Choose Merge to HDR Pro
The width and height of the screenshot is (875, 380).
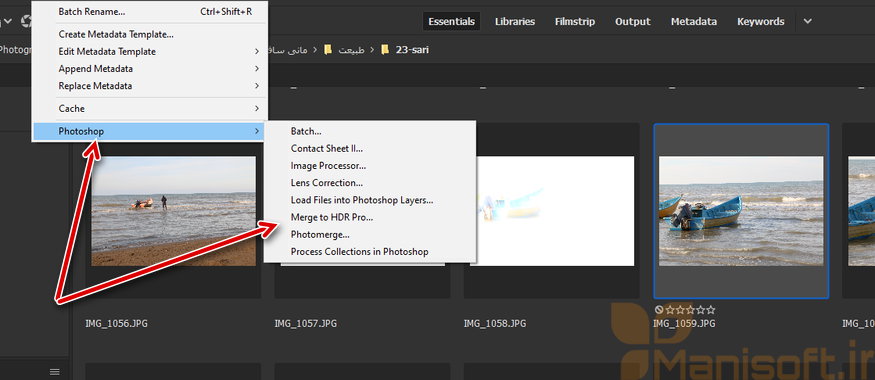coord(369,217)
